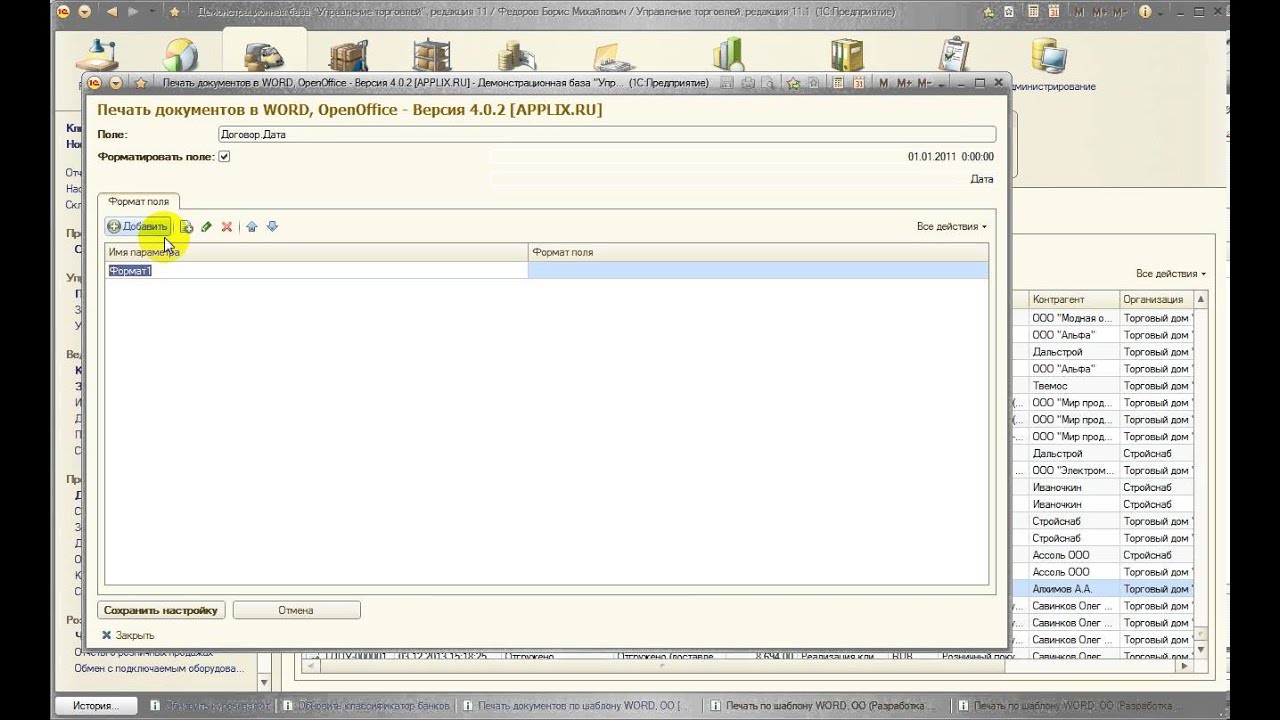Viewport: 1280px width, 720px height.
Task: Select the Алхимов А.А. row in background list
Action: pos(1111,589)
